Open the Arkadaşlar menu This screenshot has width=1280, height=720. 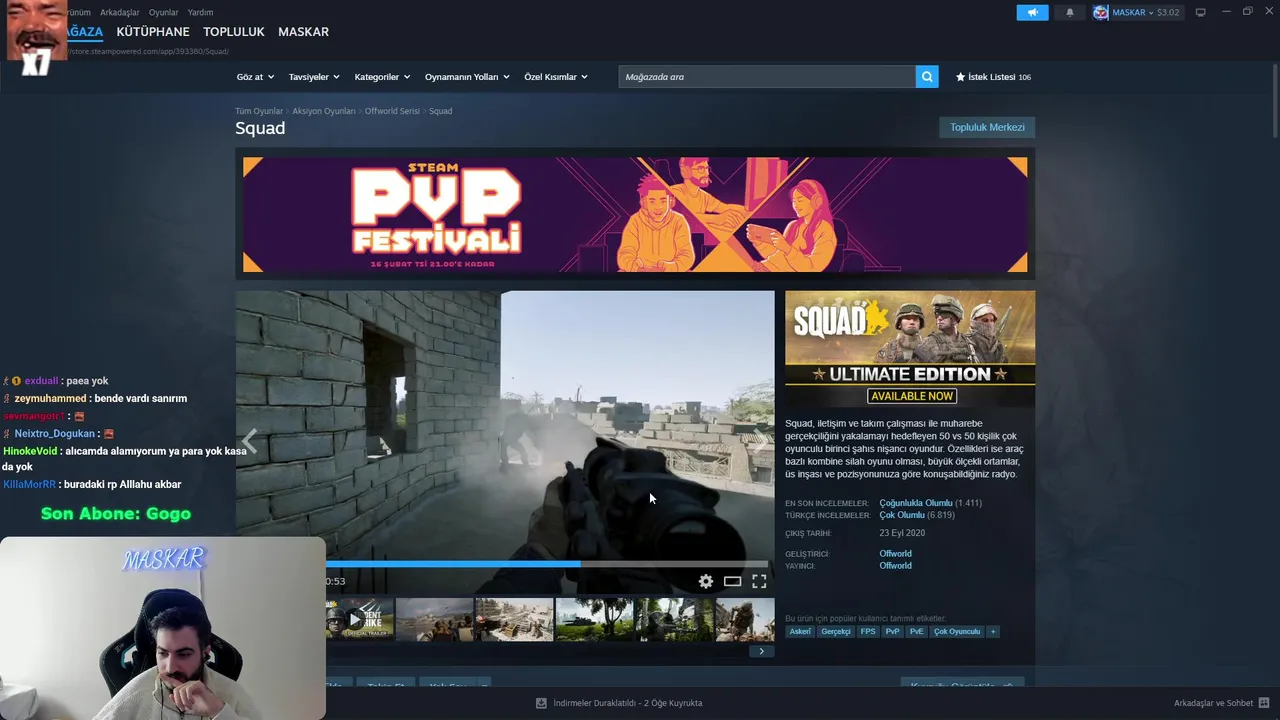pyautogui.click(x=120, y=12)
